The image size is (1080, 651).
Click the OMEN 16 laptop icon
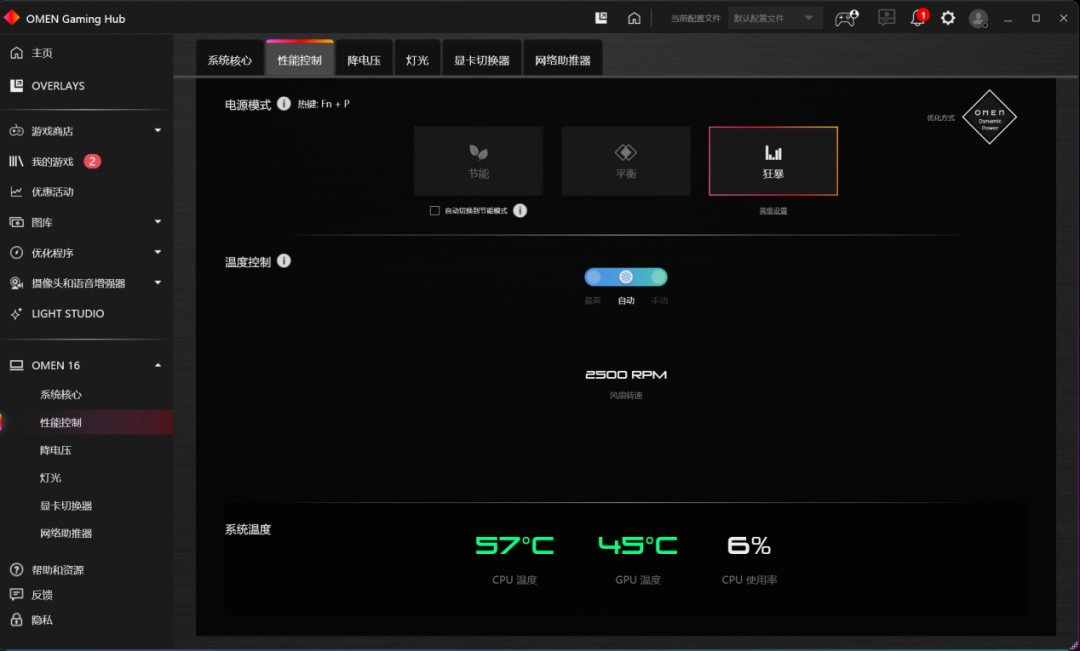(17, 365)
